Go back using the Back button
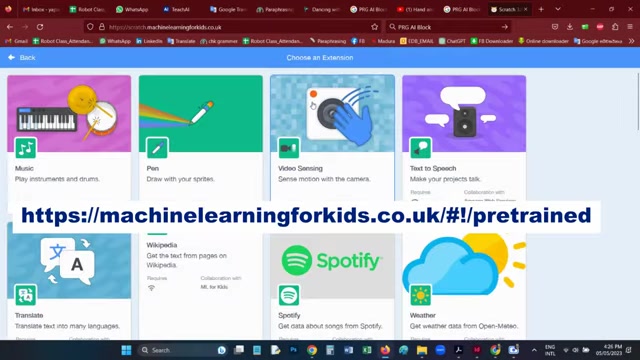The height and width of the screenshot is (360, 640). point(22,58)
